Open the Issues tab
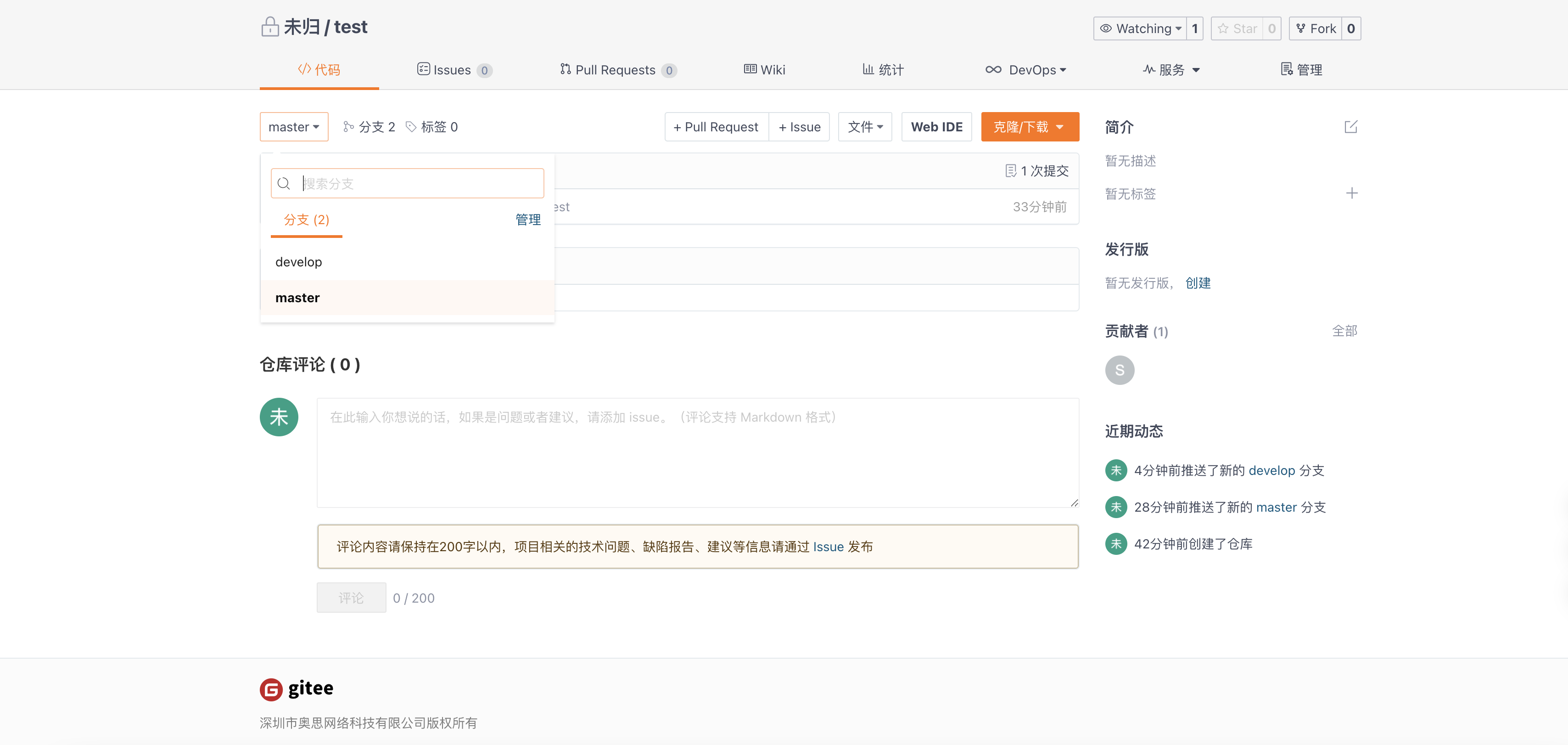This screenshot has width=1568, height=745. pyautogui.click(x=455, y=70)
